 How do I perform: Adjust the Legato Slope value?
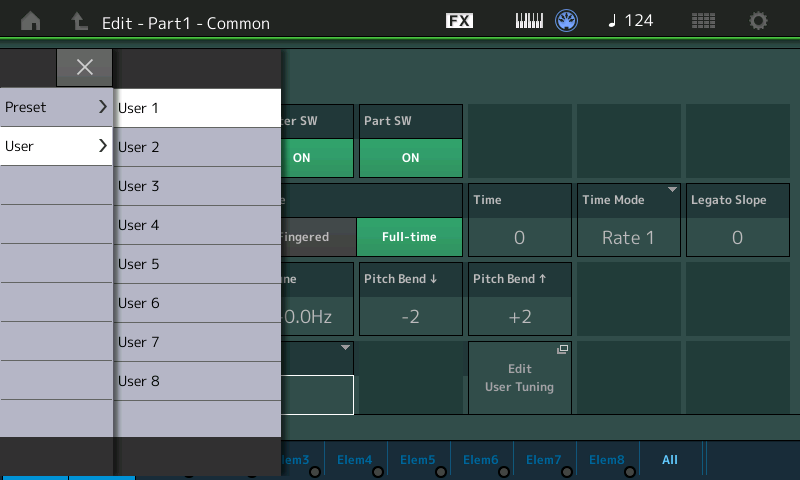737,237
